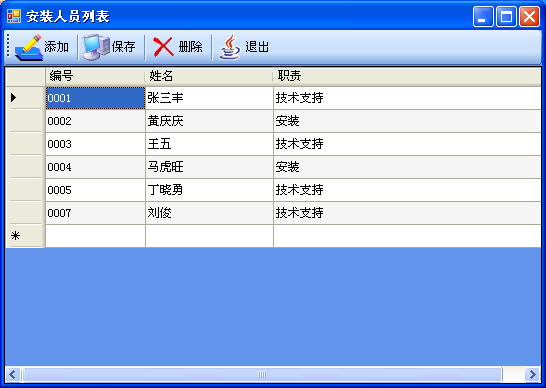Click the empty 职责 cell in new row

[x=407, y=236]
